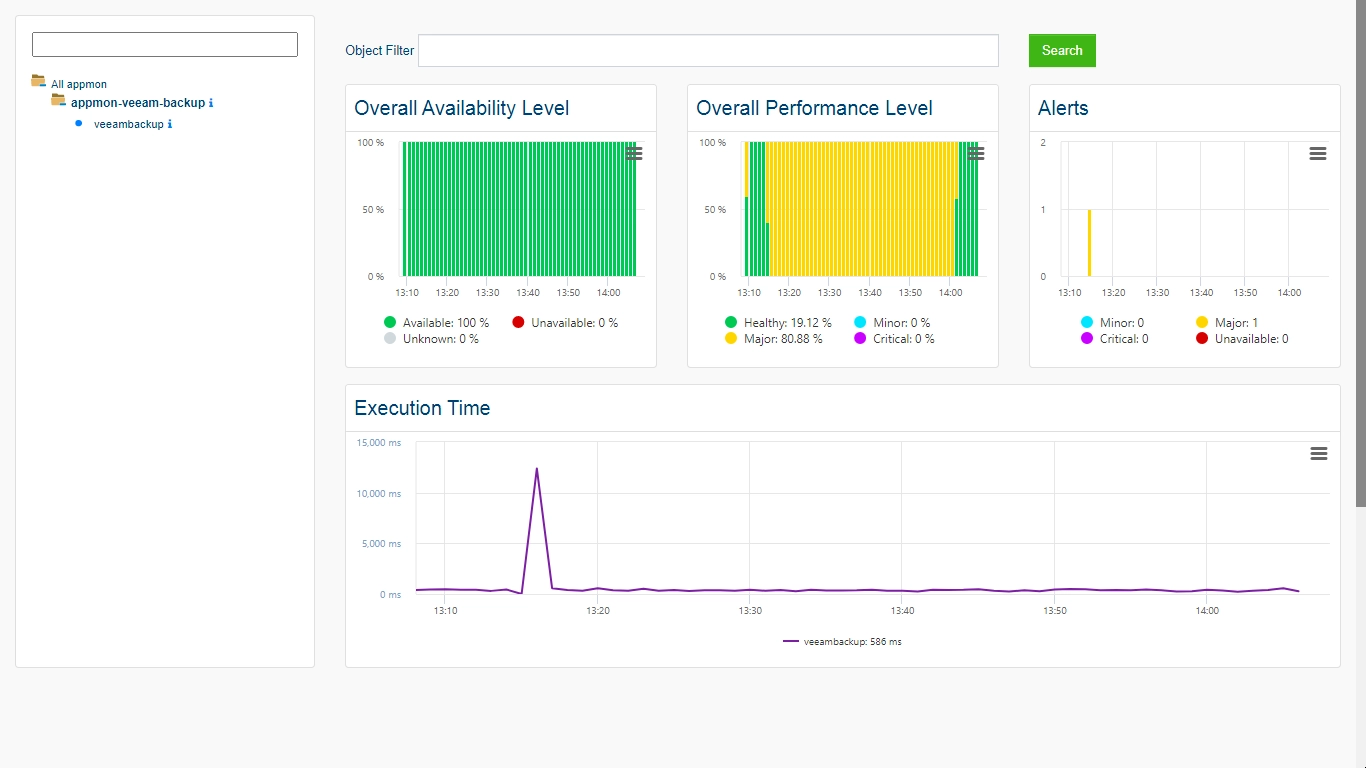Open the Execution Time chart menu
1366x768 pixels.
click(x=1319, y=454)
